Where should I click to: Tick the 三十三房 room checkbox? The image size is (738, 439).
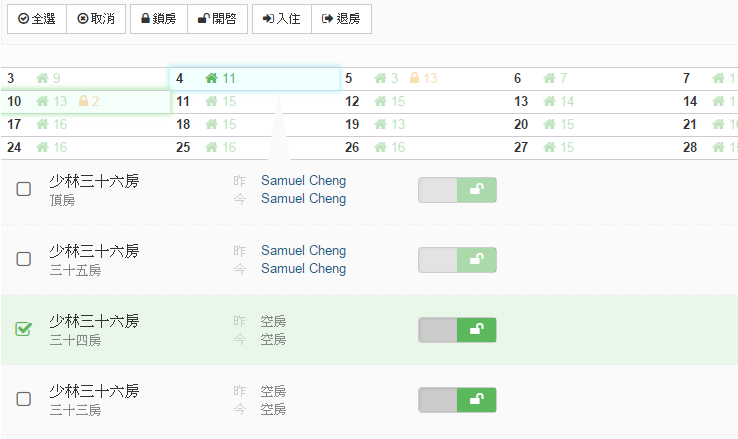coord(24,399)
